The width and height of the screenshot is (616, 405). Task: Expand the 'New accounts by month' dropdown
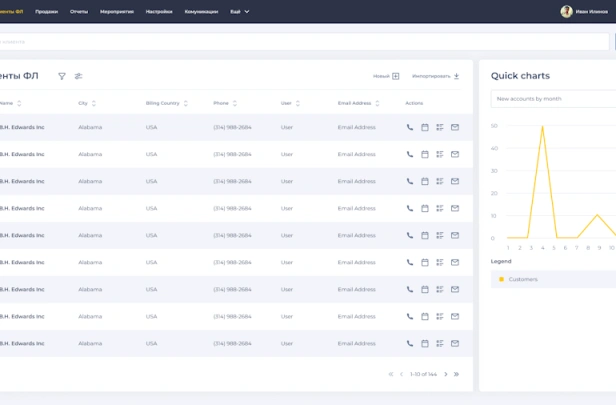553,99
